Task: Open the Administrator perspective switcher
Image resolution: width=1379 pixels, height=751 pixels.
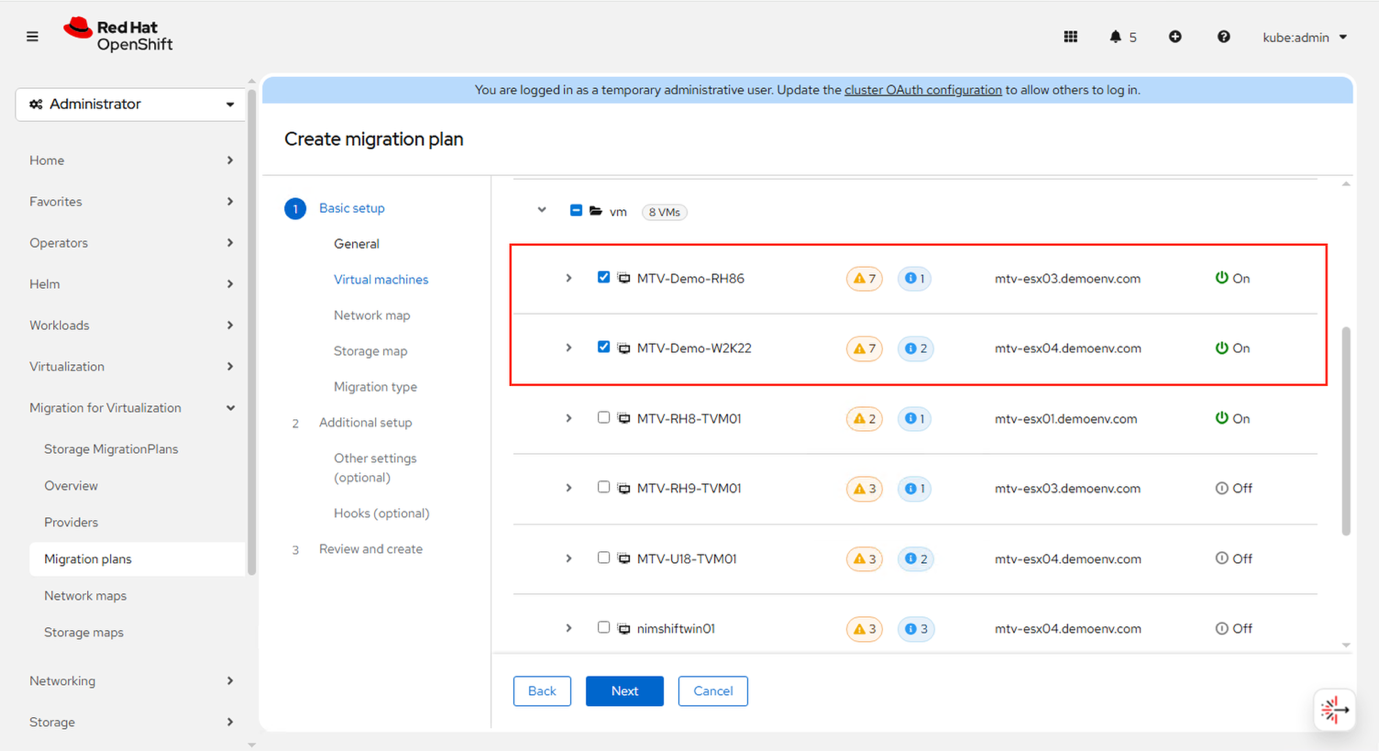Action: [x=131, y=103]
